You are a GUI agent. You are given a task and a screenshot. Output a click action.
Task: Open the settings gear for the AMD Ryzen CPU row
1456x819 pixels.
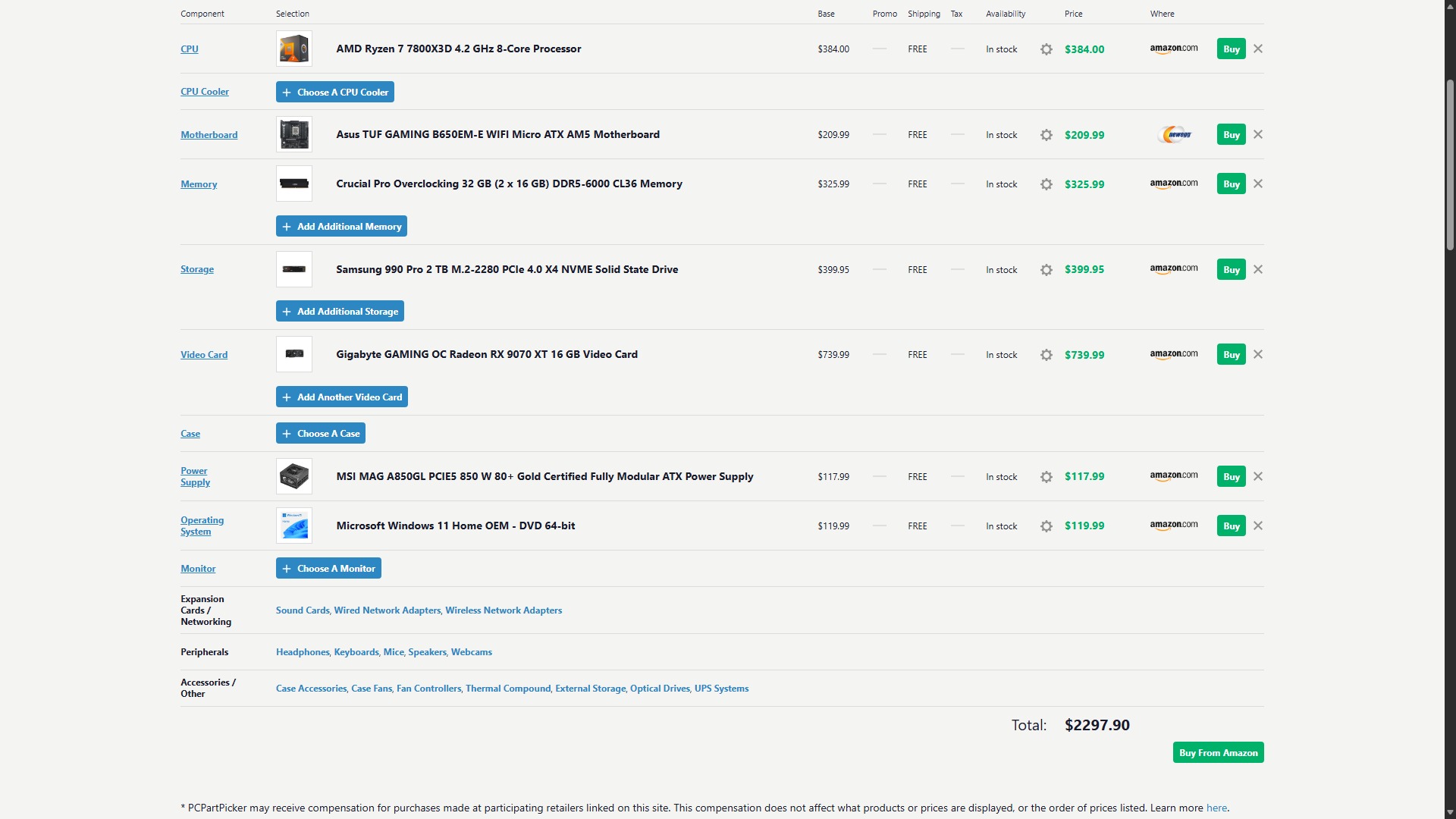tap(1046, 49)
